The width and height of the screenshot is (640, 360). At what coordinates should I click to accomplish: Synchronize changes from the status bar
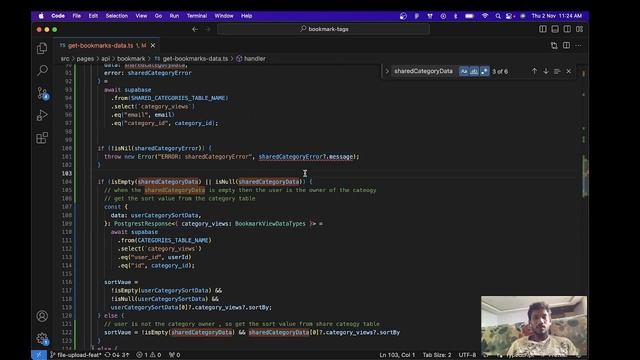point(117,355)
